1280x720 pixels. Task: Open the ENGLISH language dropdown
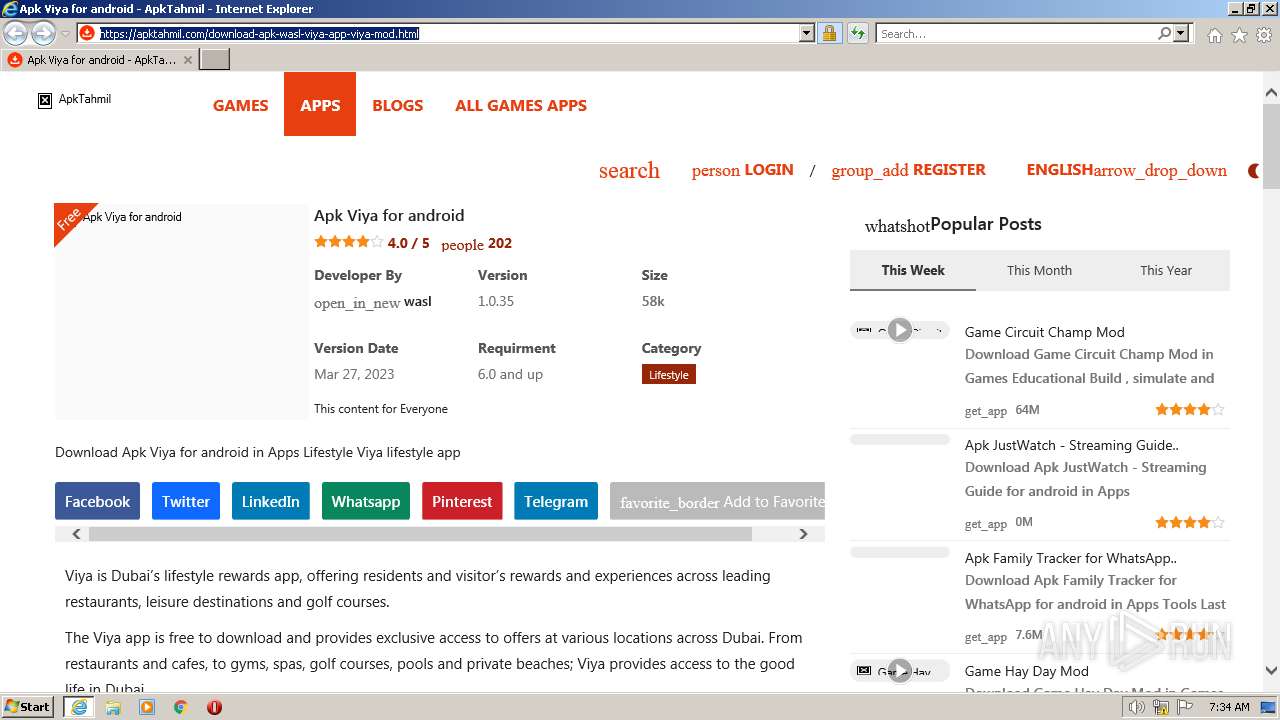point(1126,170)
